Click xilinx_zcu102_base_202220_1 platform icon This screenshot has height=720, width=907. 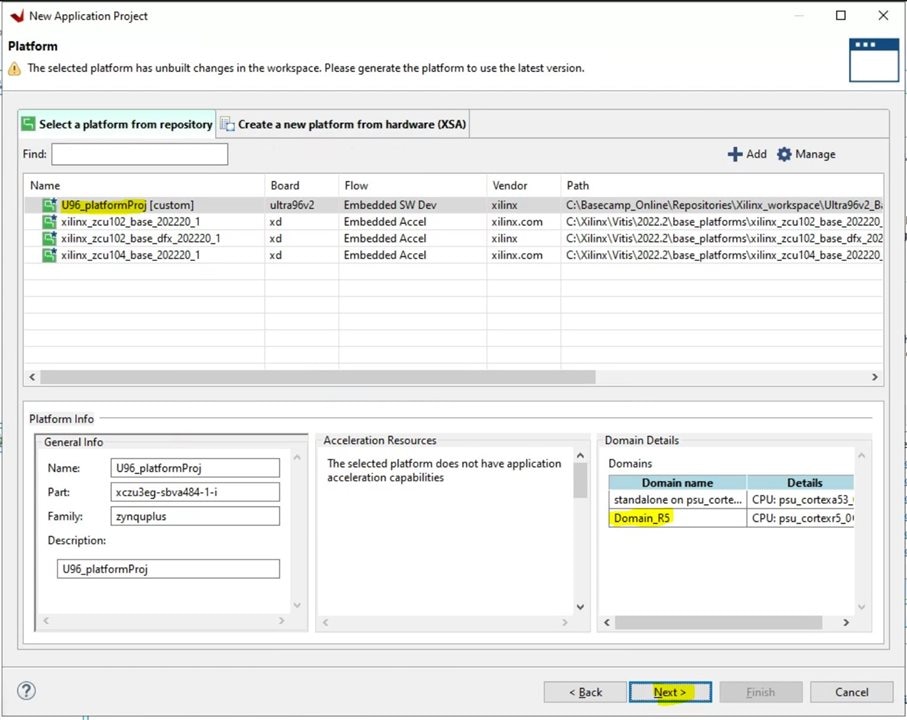click(49, 222)
